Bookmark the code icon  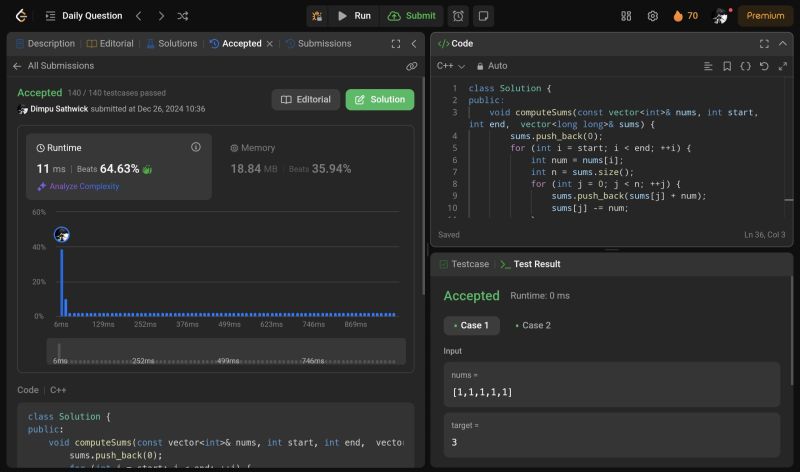tap(727, 66)
